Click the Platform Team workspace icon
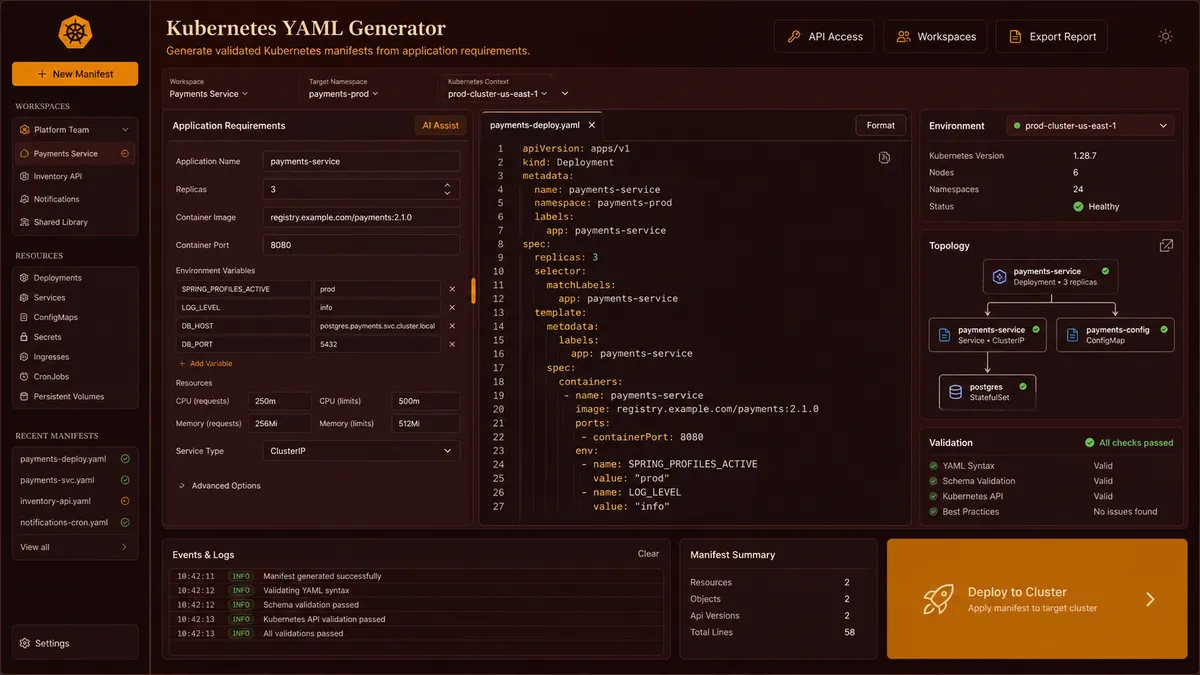The width and height of the screenshot is (1200, 675). coord(25,130)
